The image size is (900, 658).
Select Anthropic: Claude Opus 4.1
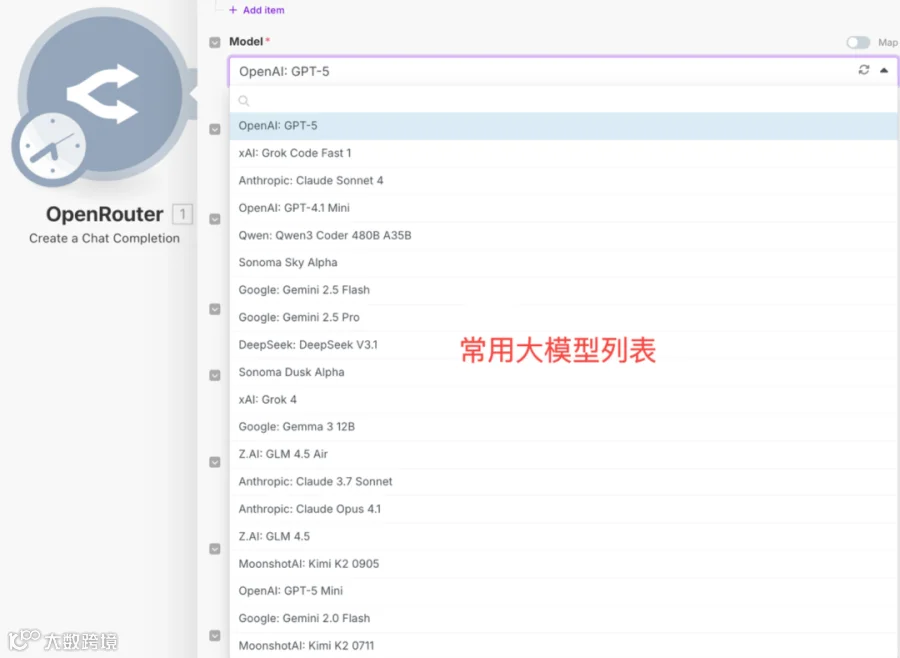[563, 509]
